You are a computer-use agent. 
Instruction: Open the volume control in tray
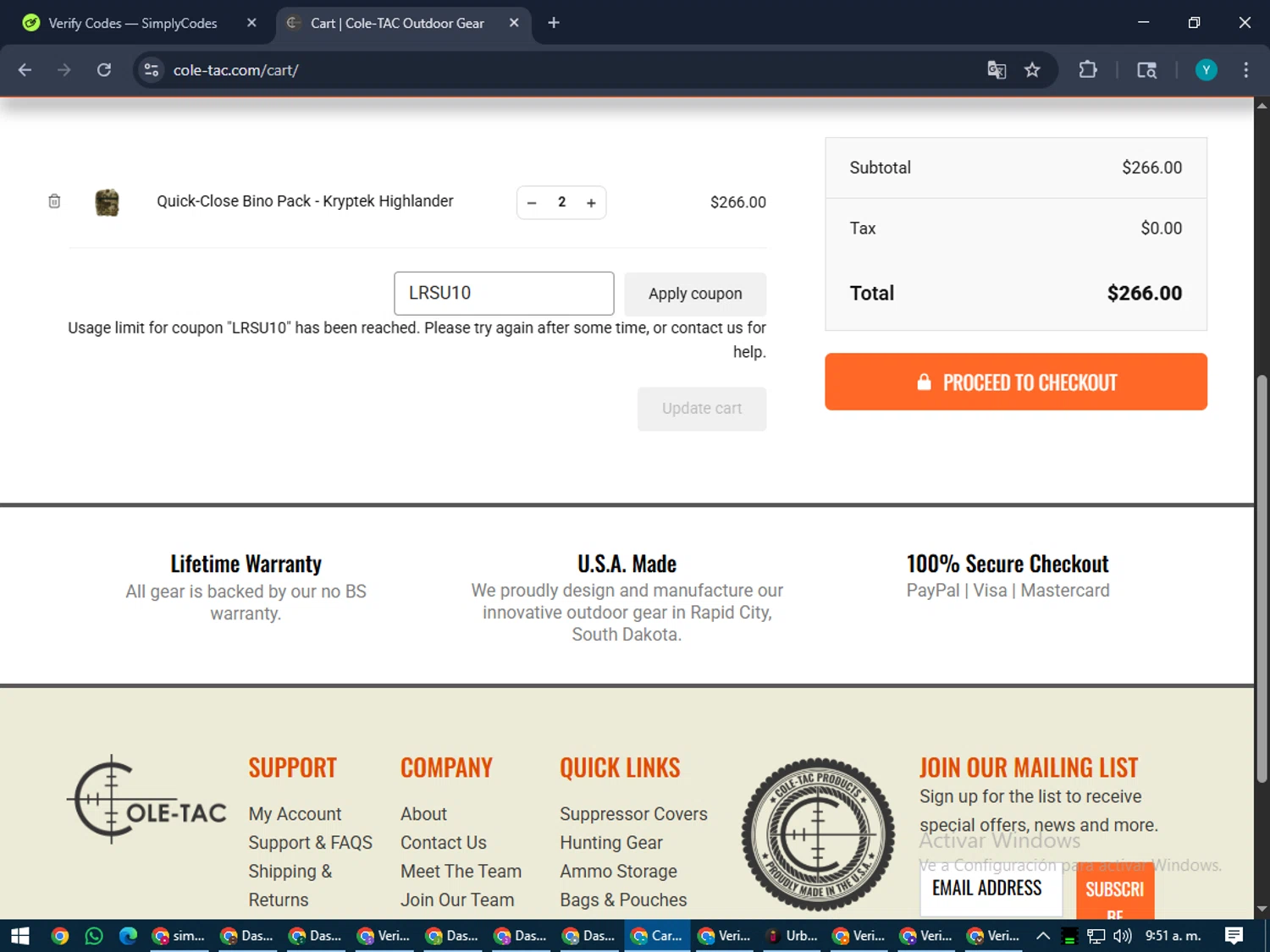point(1123,936)
